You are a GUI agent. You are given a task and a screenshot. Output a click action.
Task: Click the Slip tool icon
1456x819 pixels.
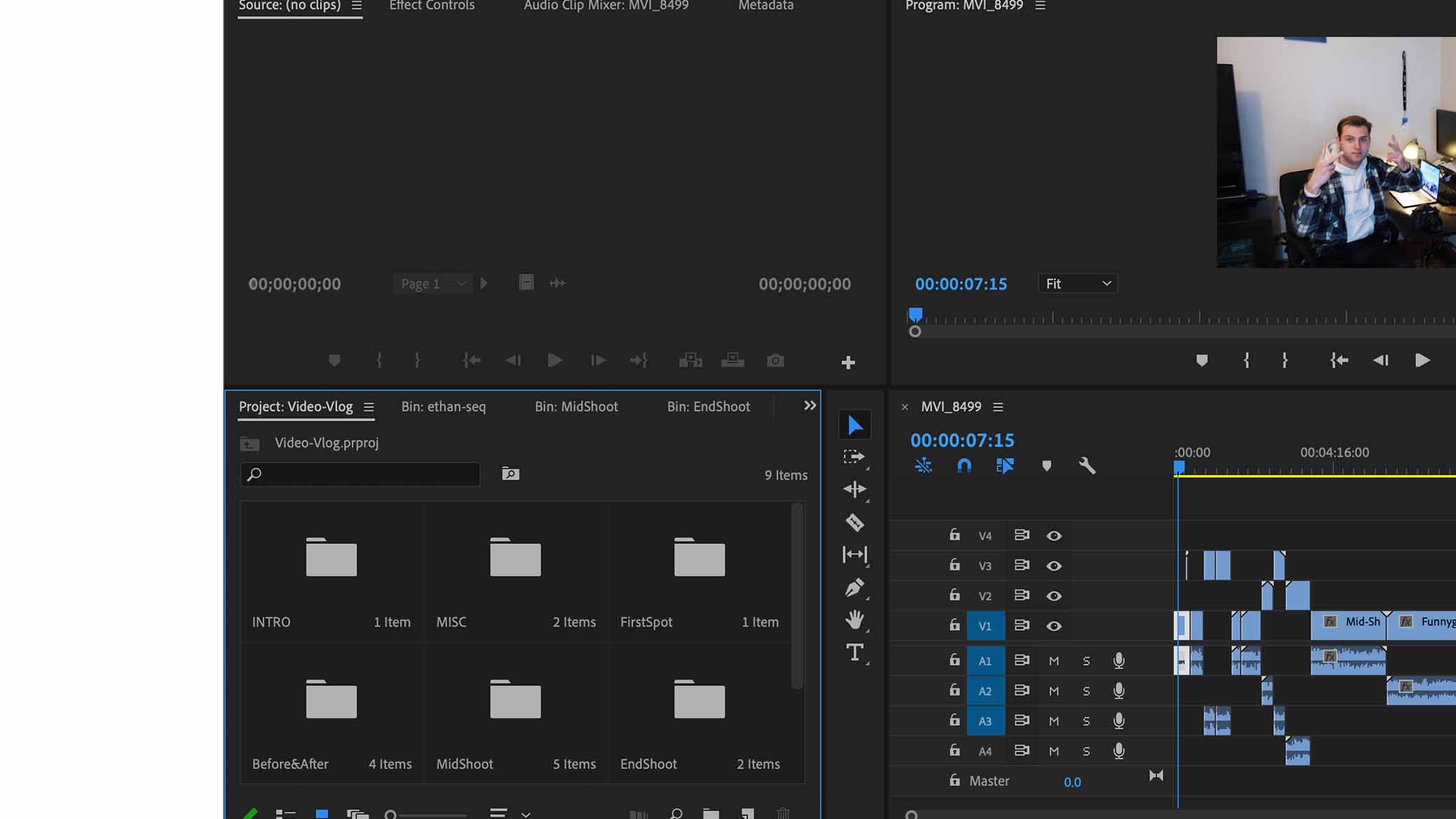[855, 554]
